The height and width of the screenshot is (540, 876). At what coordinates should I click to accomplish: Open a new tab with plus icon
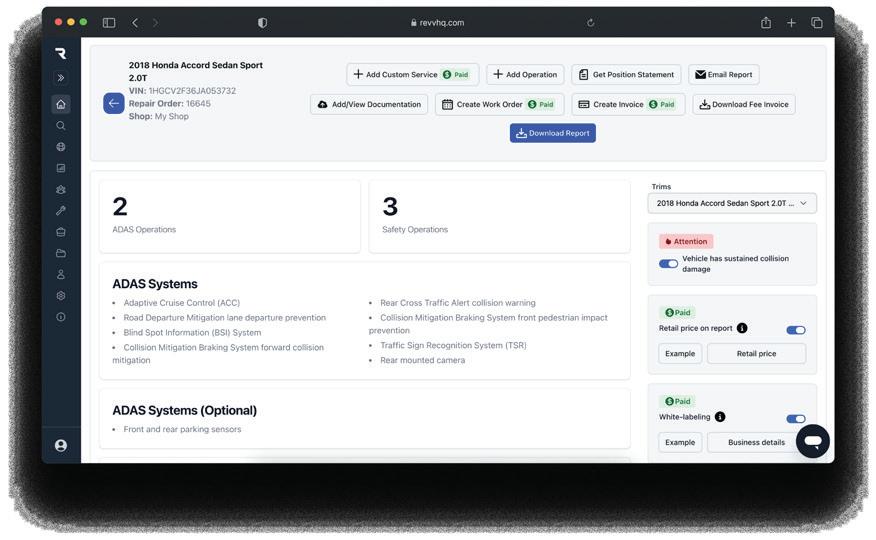(x=791, y=22)
